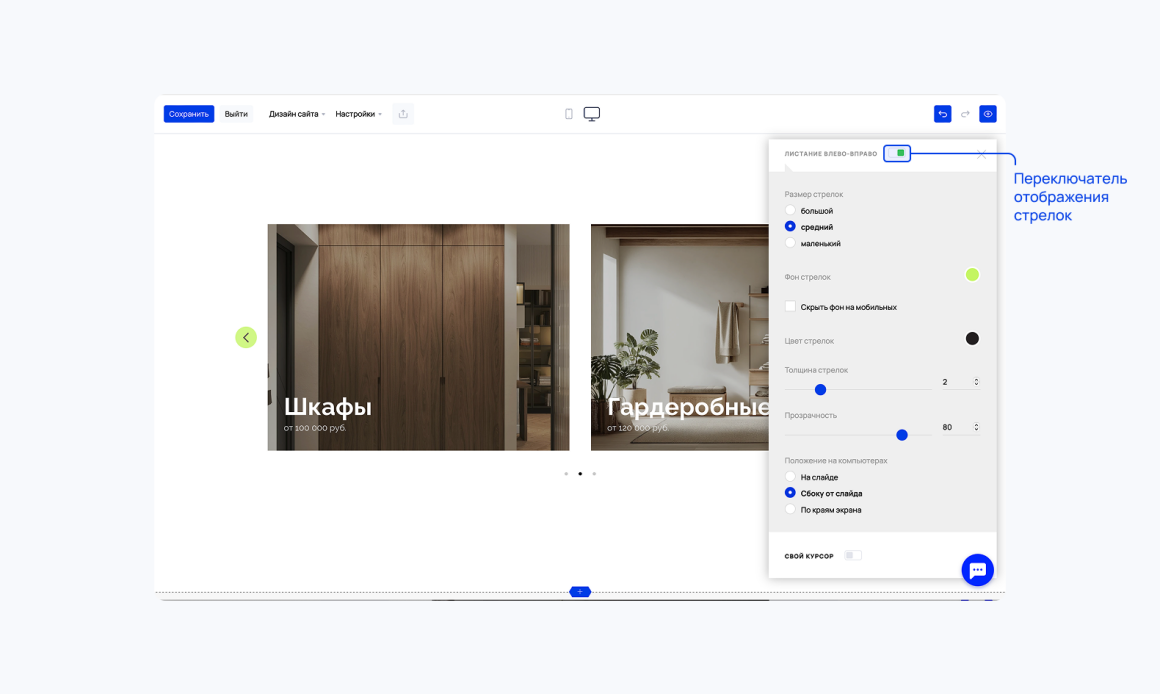Check Скрыть фон на мобильных
The image size is (1160, 694).
click(x=790, y=306)
